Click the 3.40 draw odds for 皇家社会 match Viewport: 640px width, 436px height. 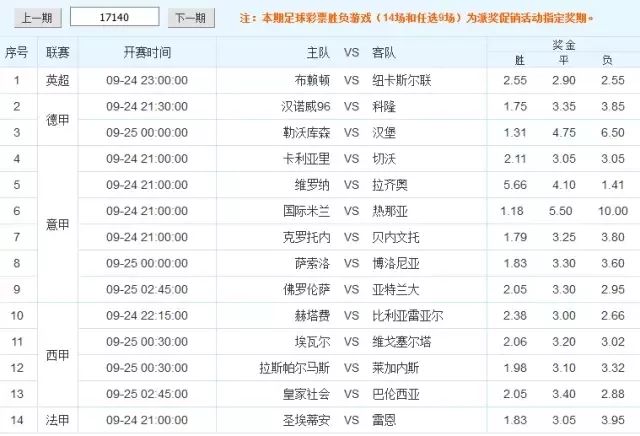point(564,394)
